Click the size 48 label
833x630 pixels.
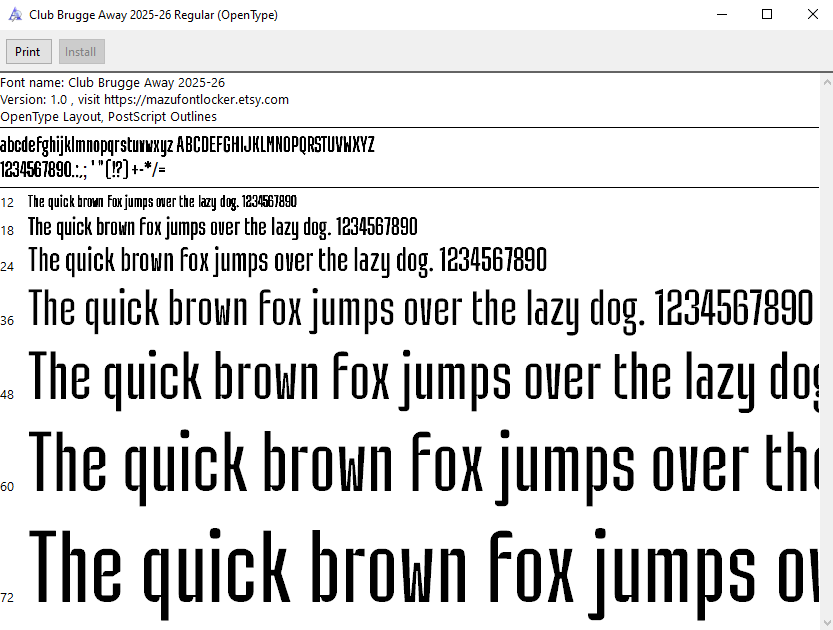(x=7, y=394)
